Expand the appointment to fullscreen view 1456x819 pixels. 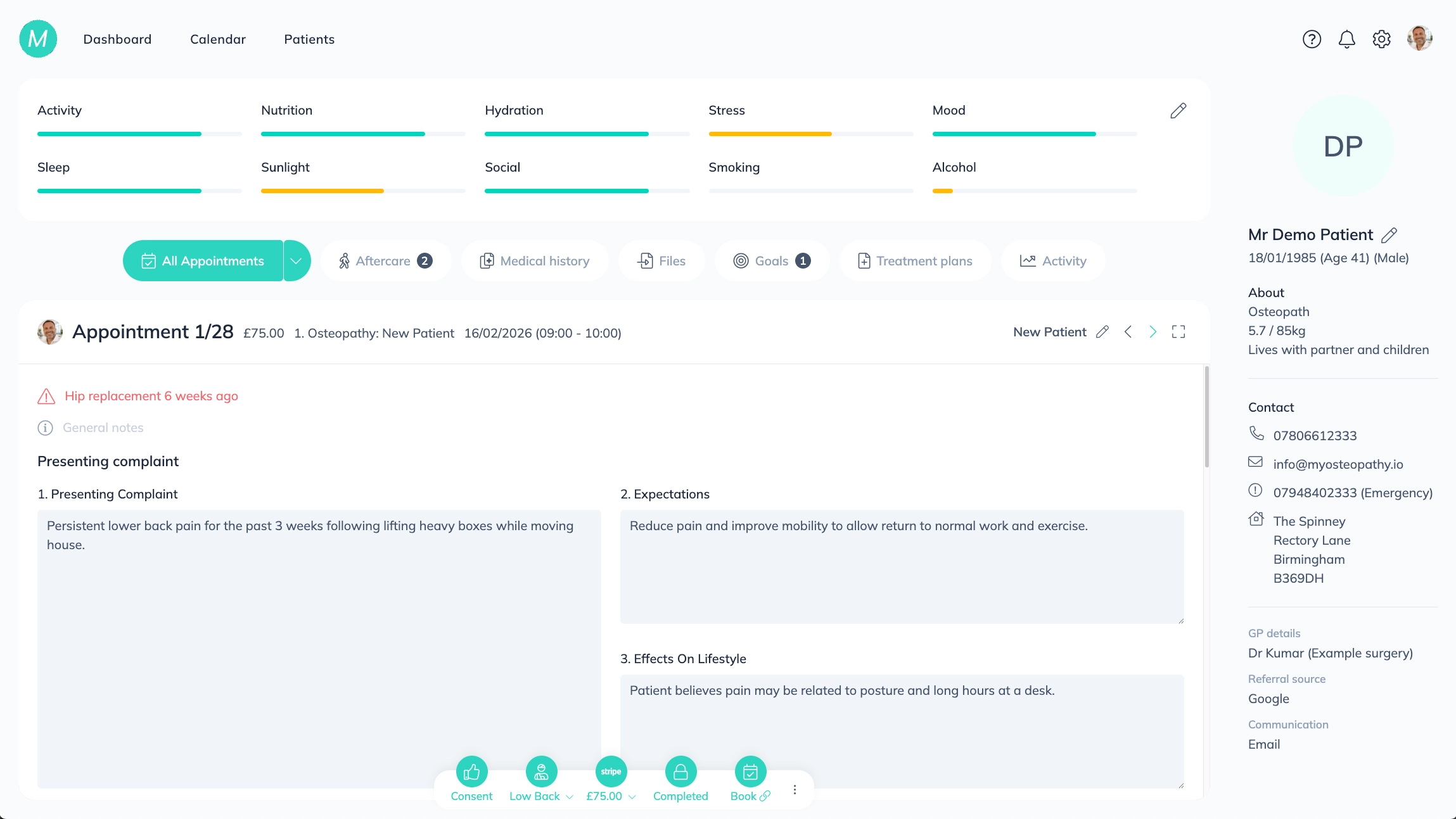(1178, 331)
